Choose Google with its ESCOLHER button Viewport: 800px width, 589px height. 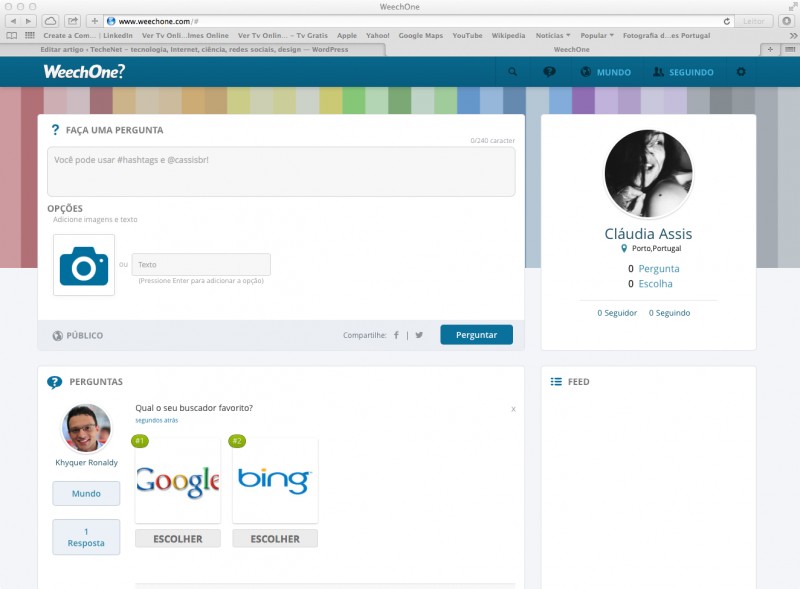pos(177,539)
